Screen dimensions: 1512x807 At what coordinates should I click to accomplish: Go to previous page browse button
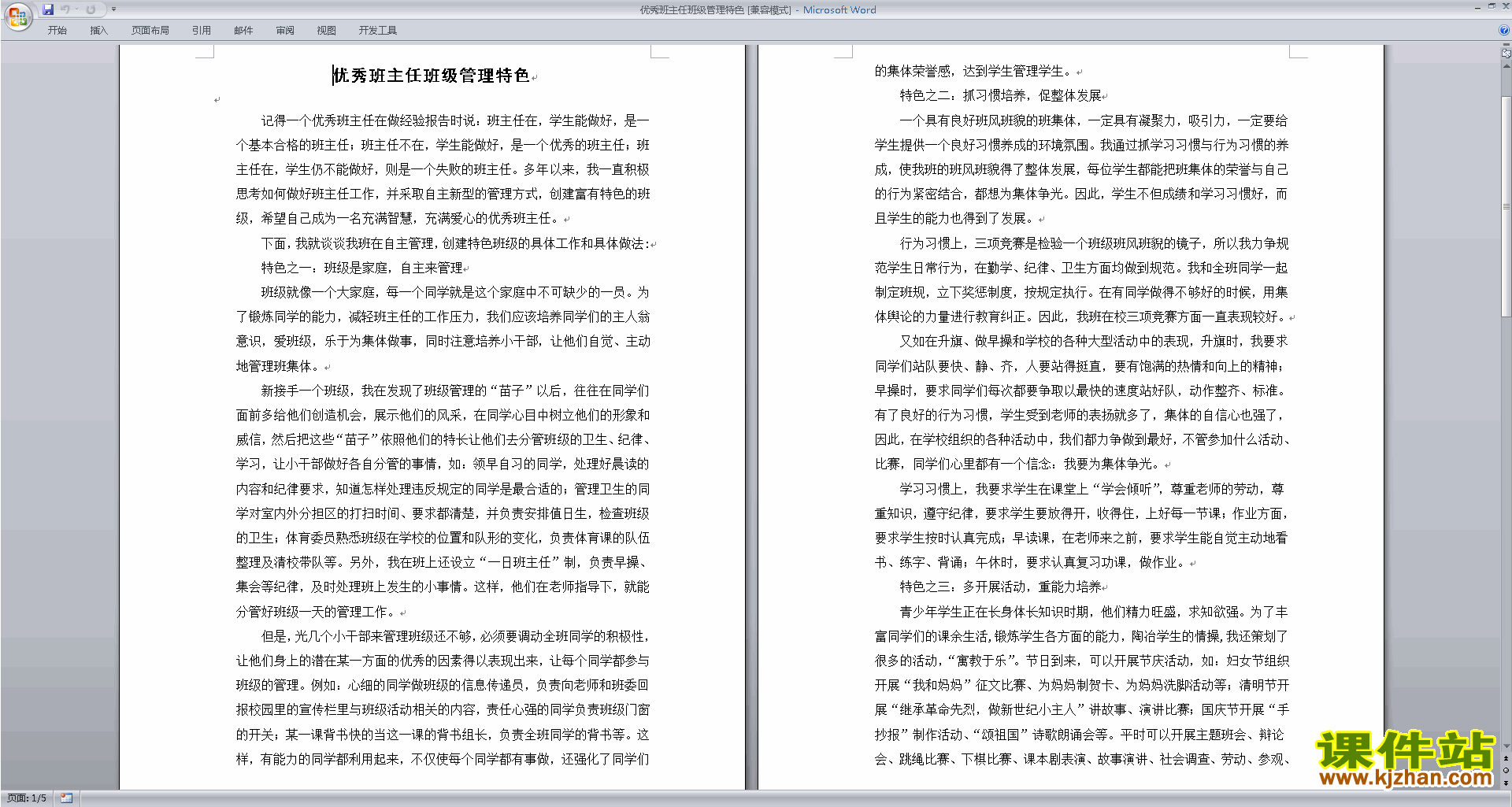click(x=1506, y=759)
